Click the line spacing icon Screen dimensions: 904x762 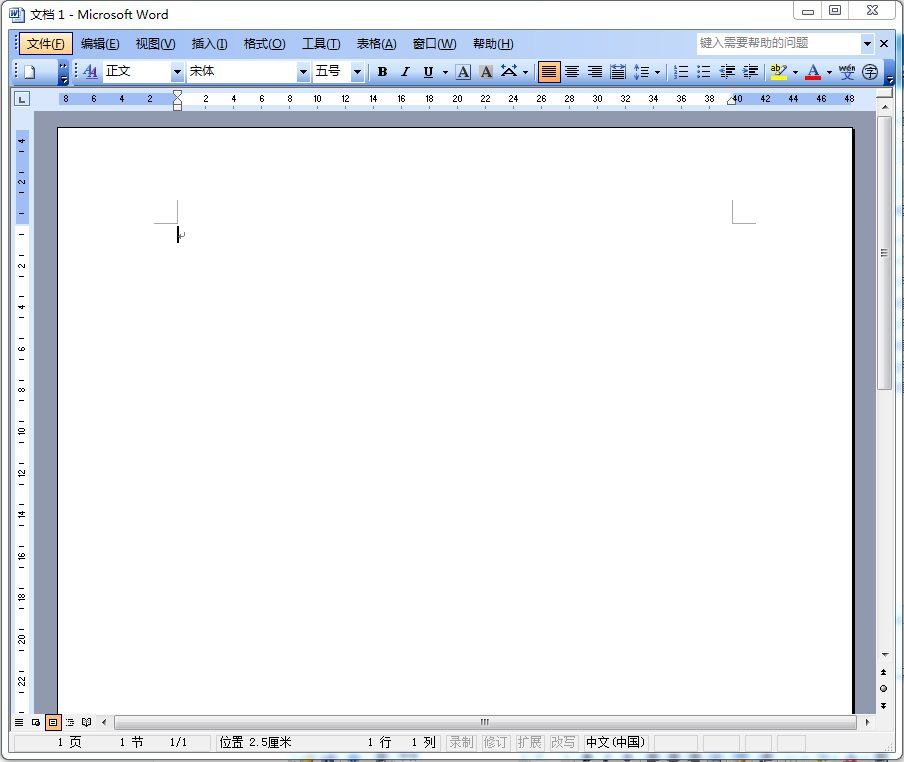point(641,72)
